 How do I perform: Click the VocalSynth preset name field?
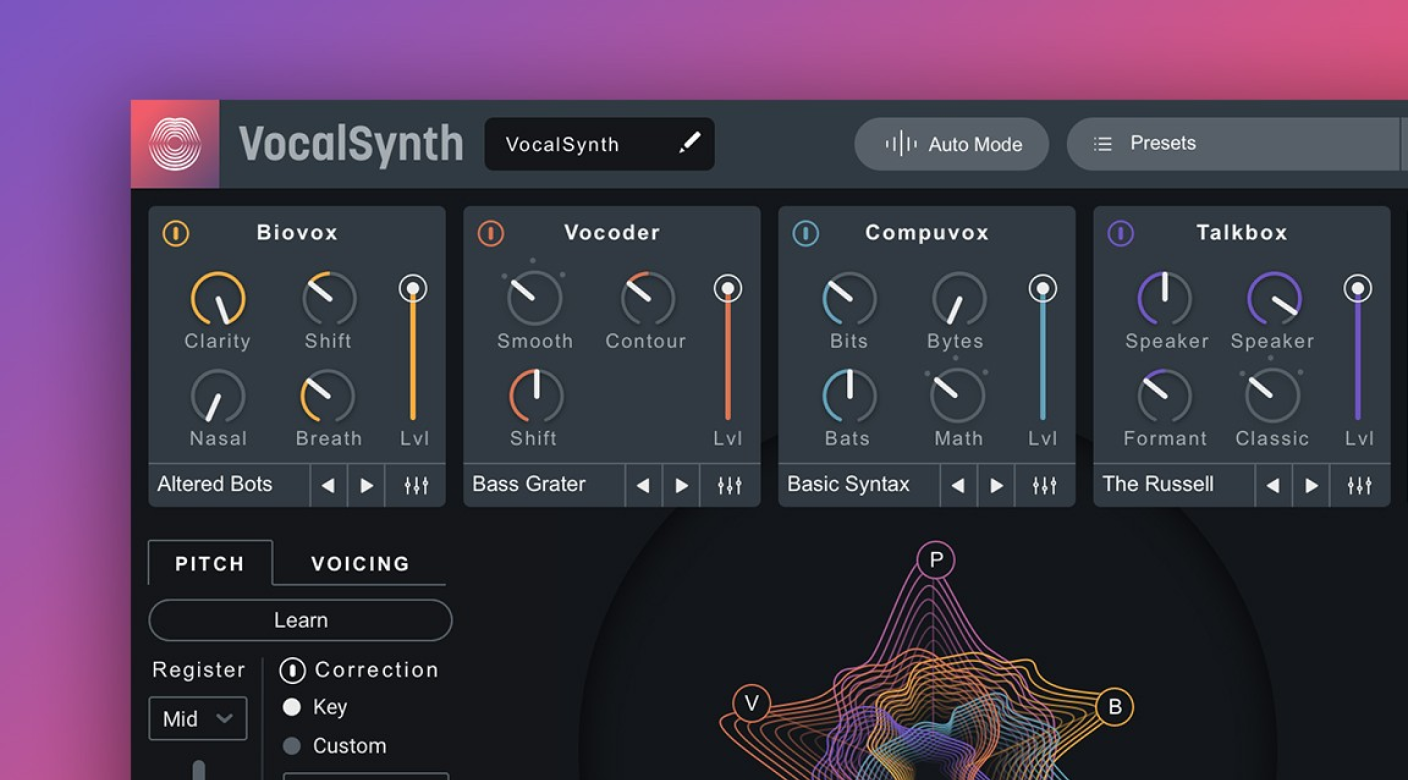[x=600, y=144]
